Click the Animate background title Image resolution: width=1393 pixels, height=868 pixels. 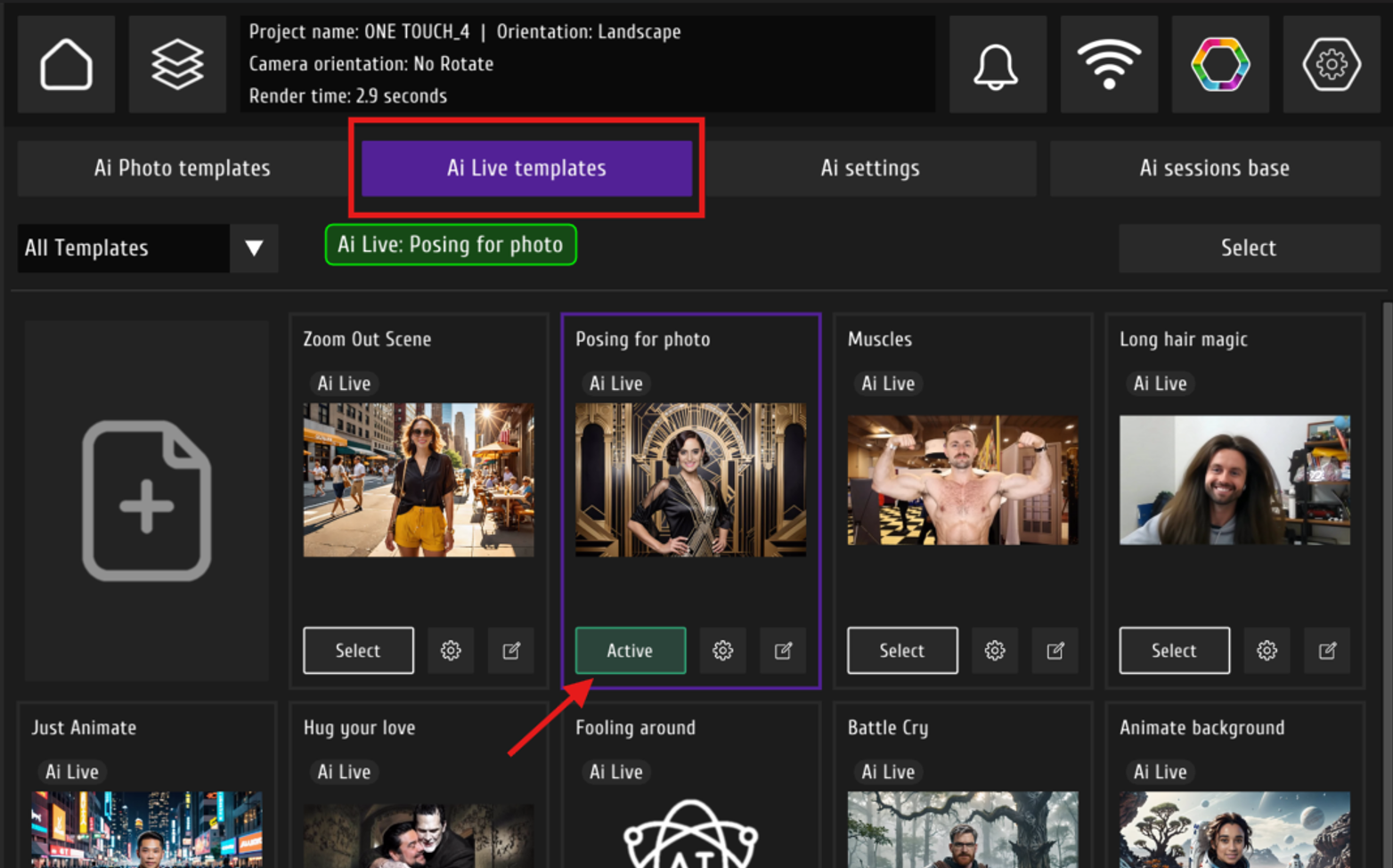click(x=1202, y=727)
